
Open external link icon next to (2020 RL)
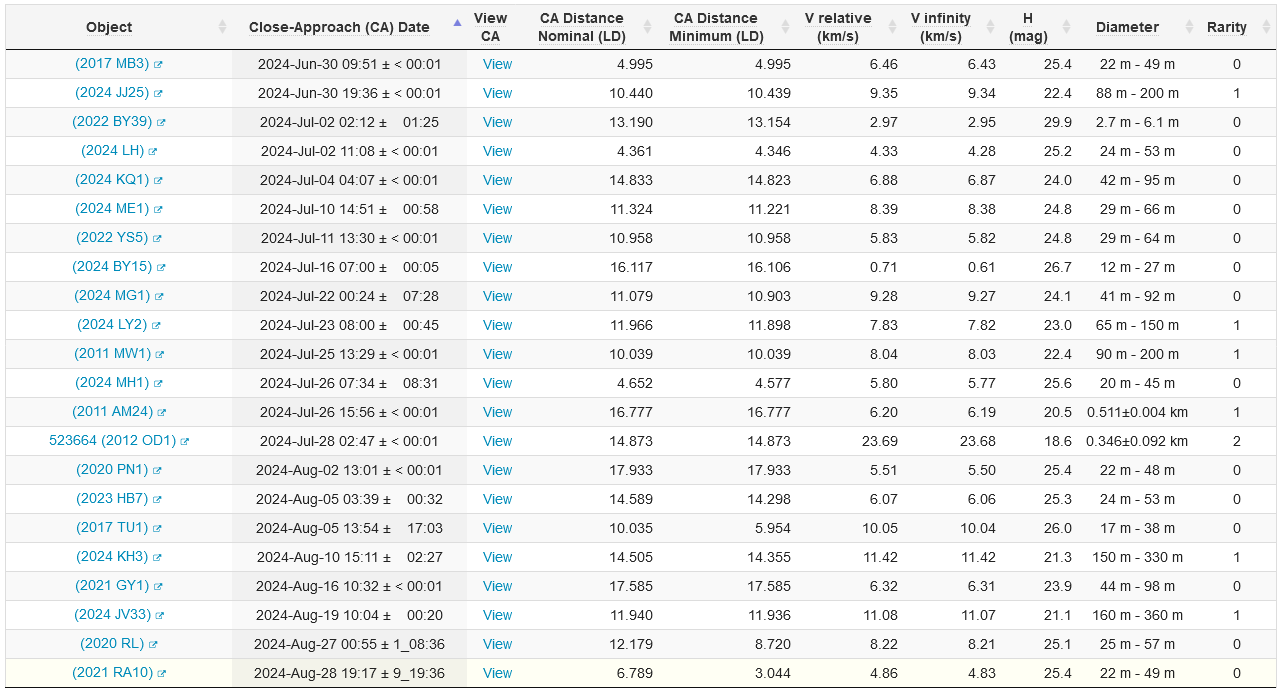pyautogui.click(x=153, y=644)
